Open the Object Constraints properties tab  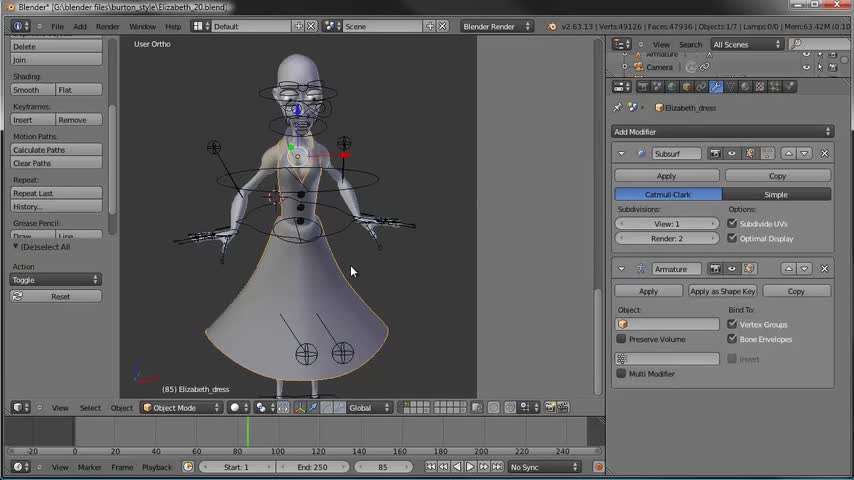(701, 88)
